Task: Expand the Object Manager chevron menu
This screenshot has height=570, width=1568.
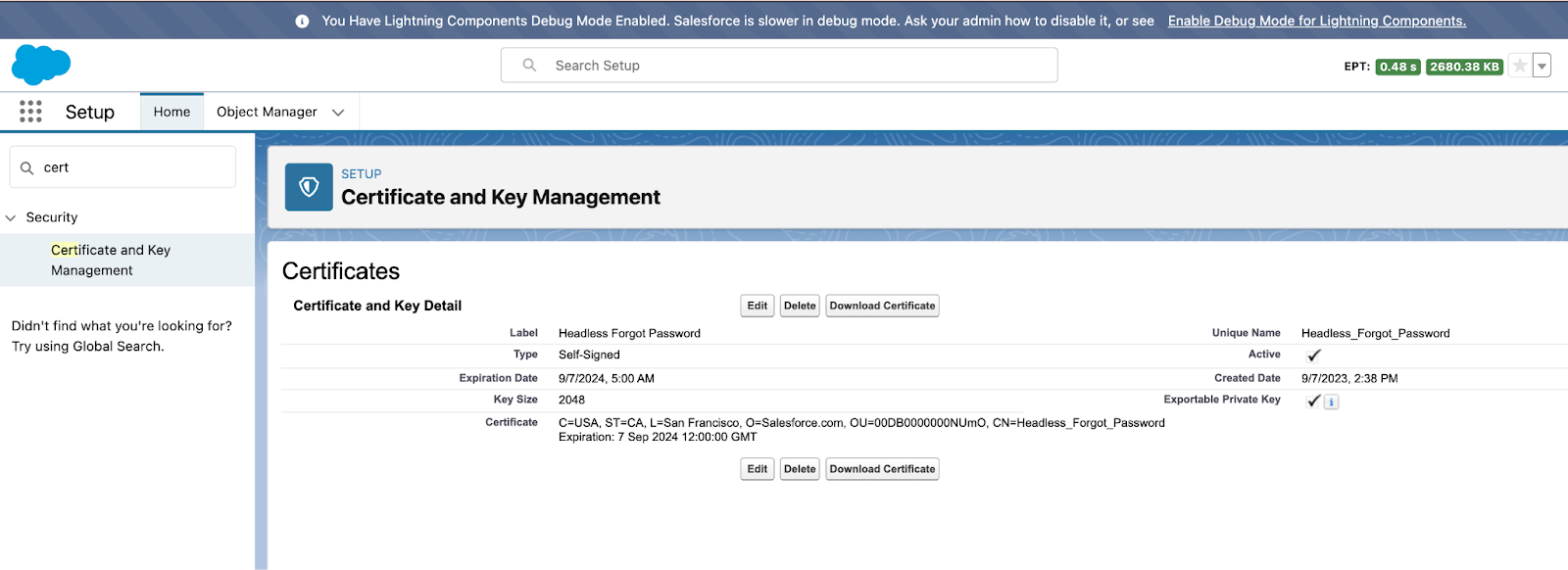Action: (x=338, y=113)
